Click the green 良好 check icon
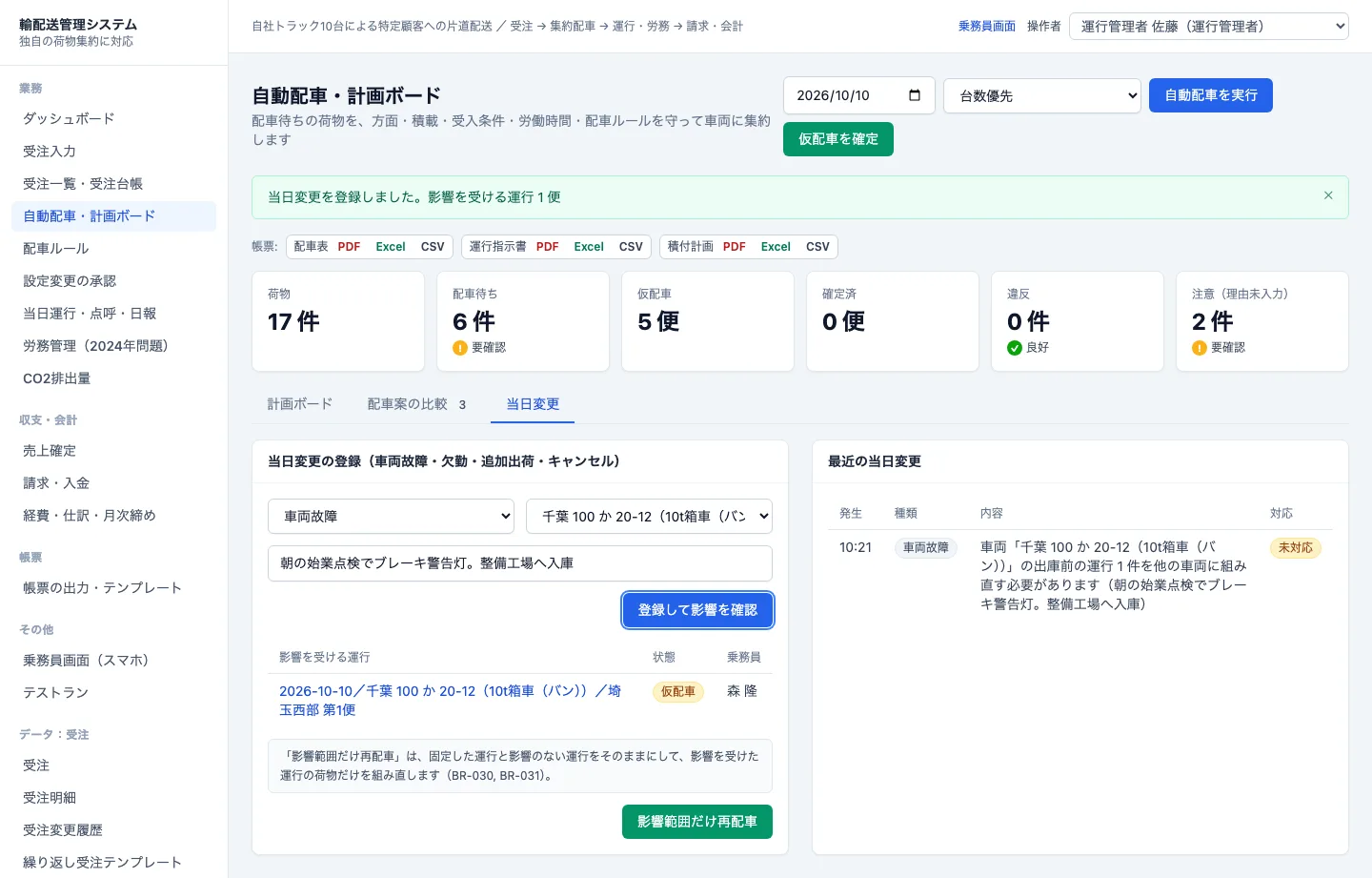Viewport: 1372px width, 878px height. (x=1015, y=348)
